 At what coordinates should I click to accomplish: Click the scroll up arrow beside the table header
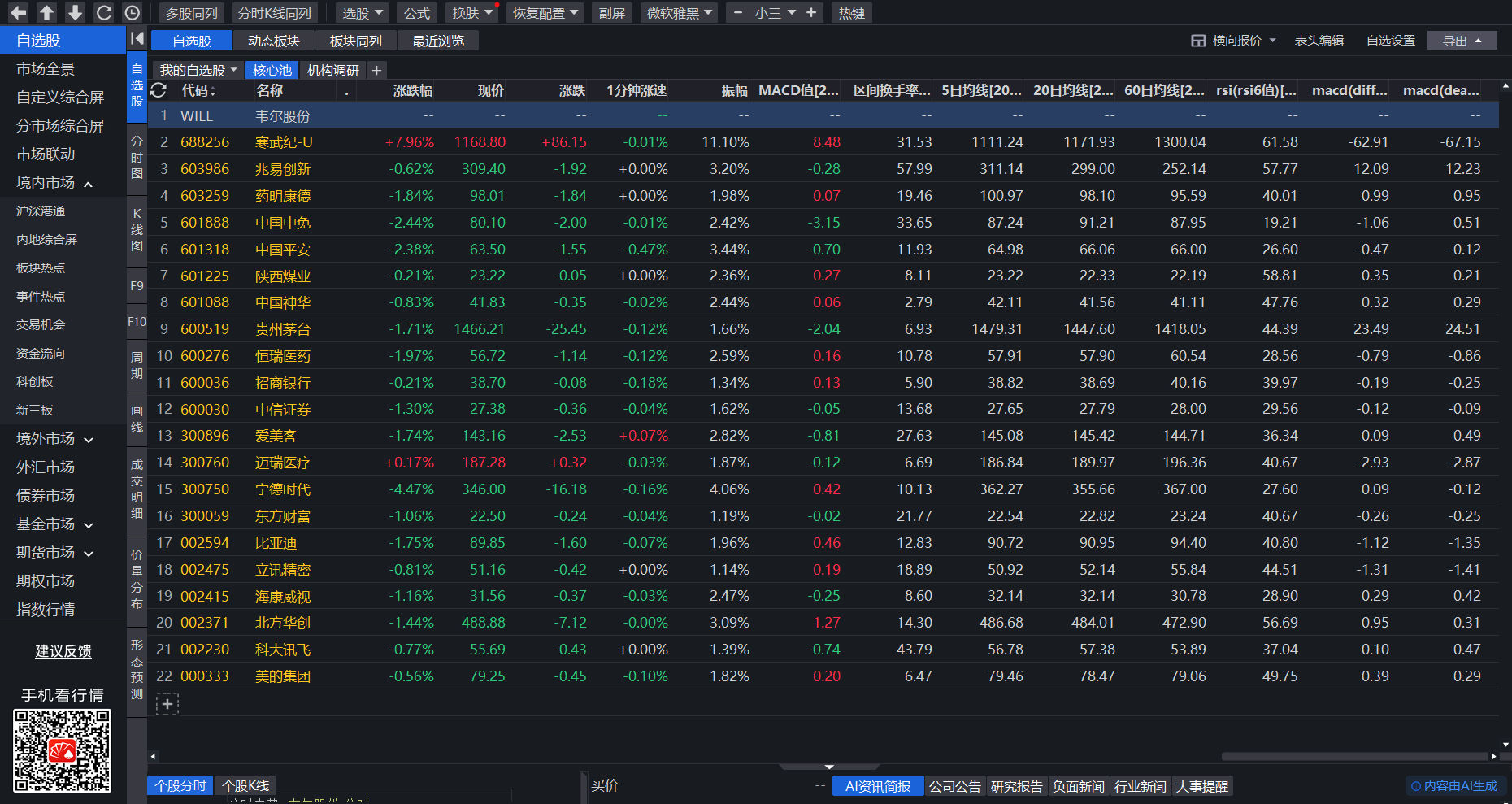(x=1505, y=85)
